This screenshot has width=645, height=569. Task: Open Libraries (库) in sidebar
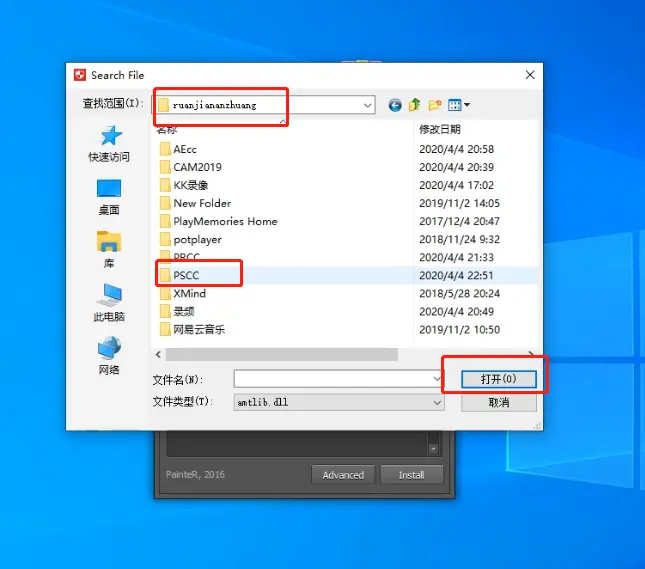point(109,249)
